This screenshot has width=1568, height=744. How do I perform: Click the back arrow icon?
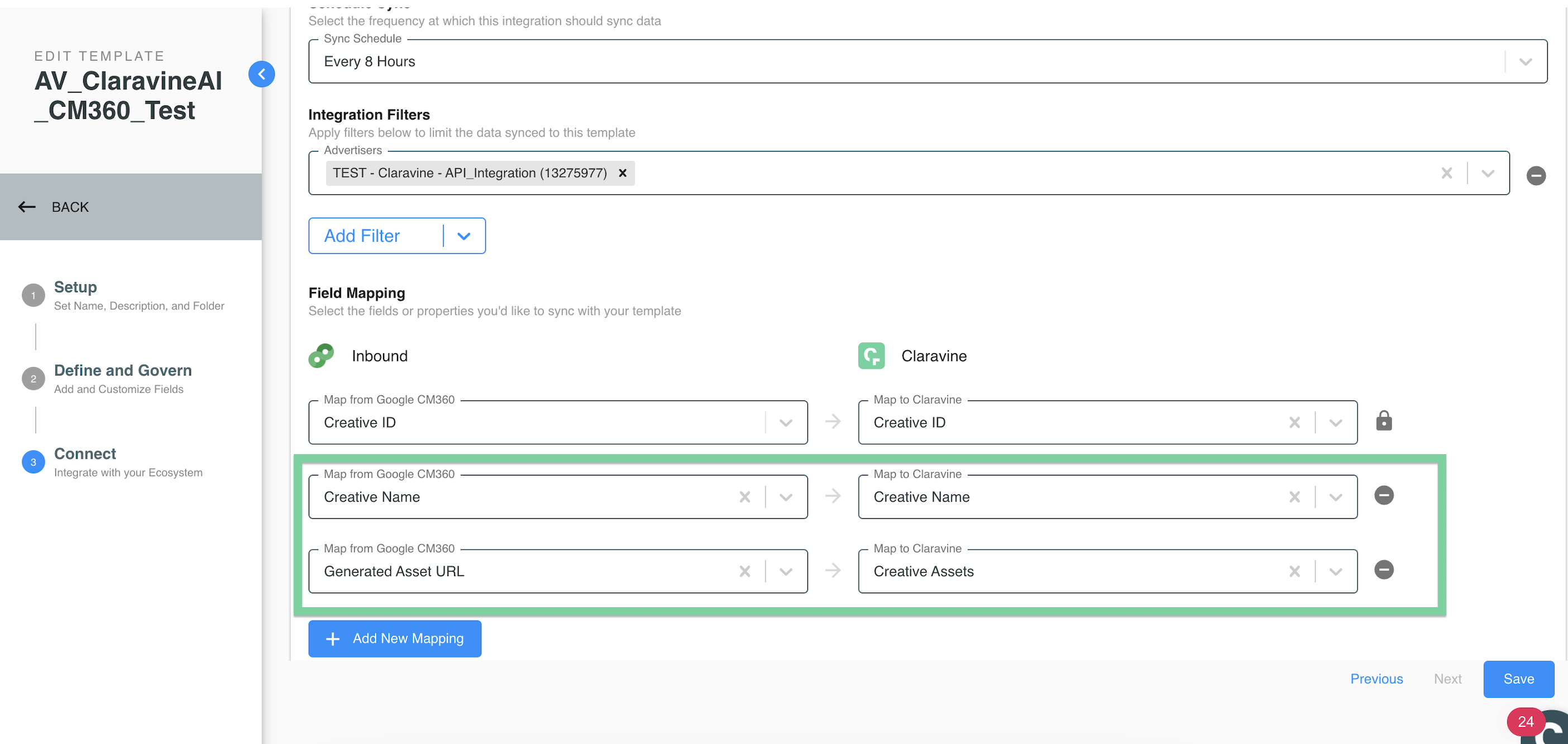click(x=27, y=207)
